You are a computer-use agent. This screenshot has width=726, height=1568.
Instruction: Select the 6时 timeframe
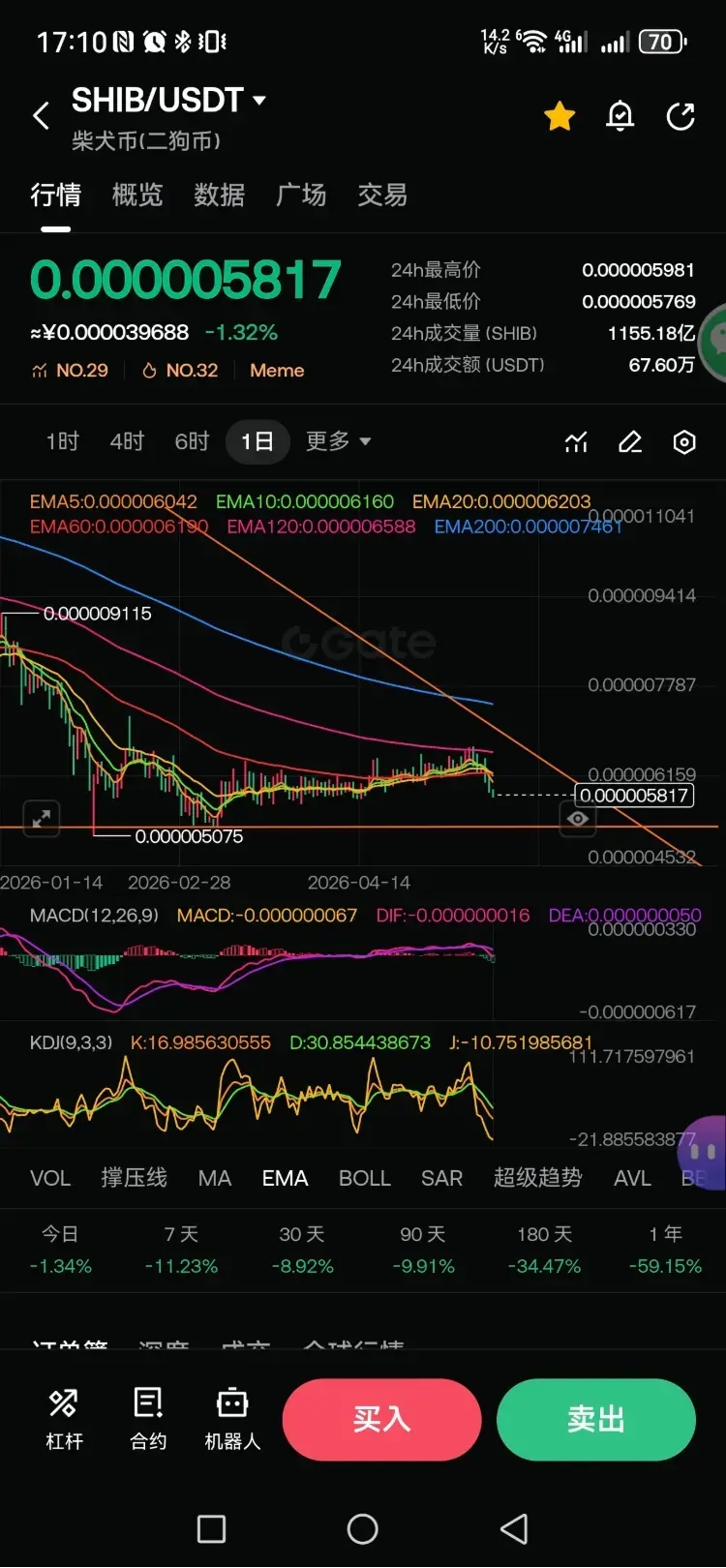(192, 441)
